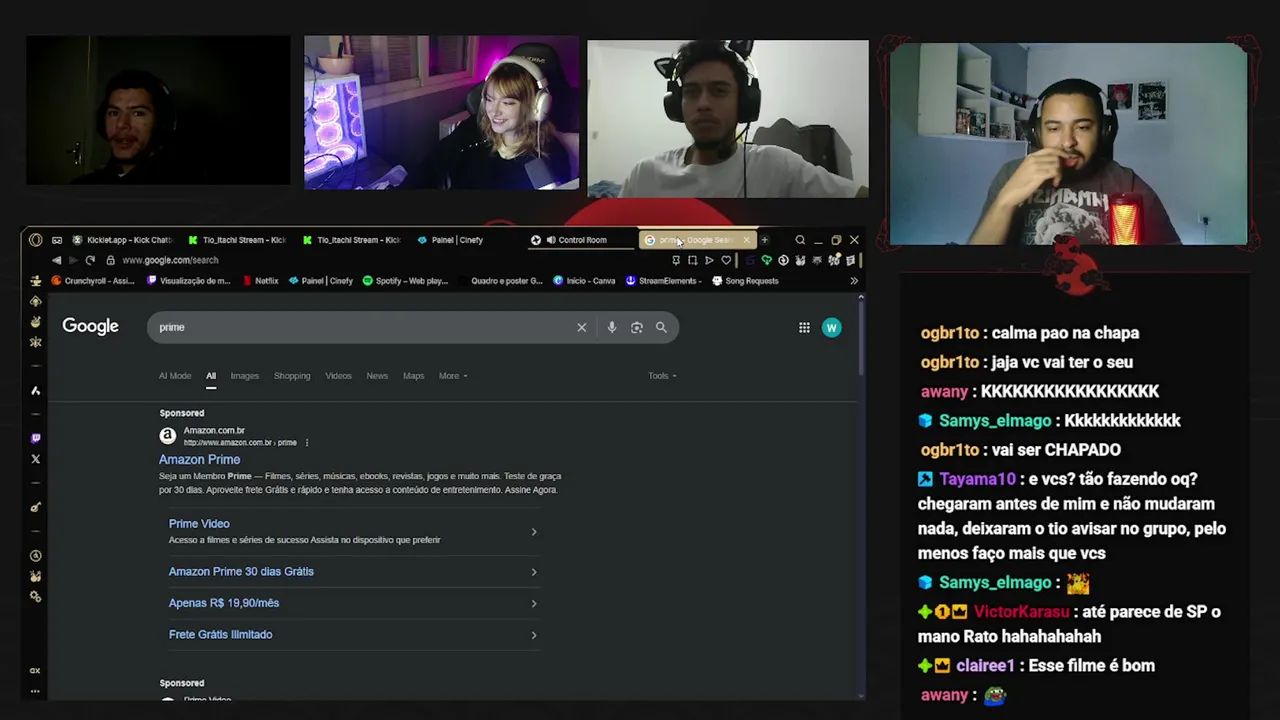Open Amazon Prime 30 dias Grátis link
This screenshot has height=720, width=1280.
[x=241, y=572]
